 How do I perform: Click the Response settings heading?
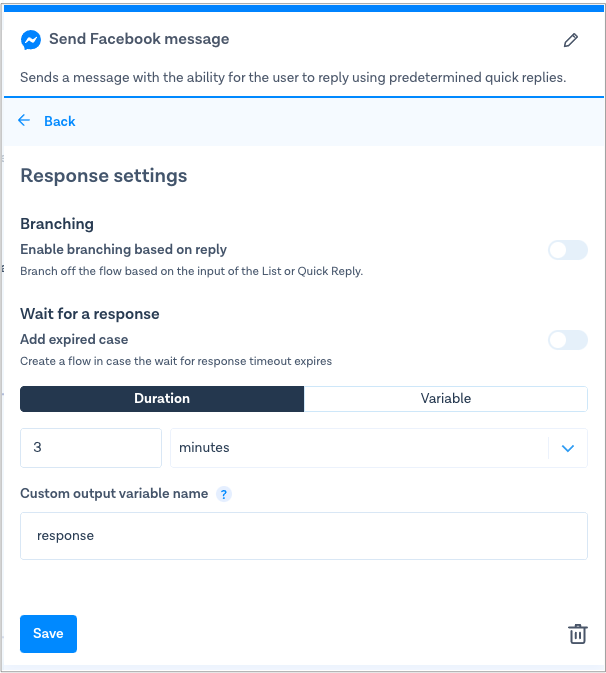104,176
